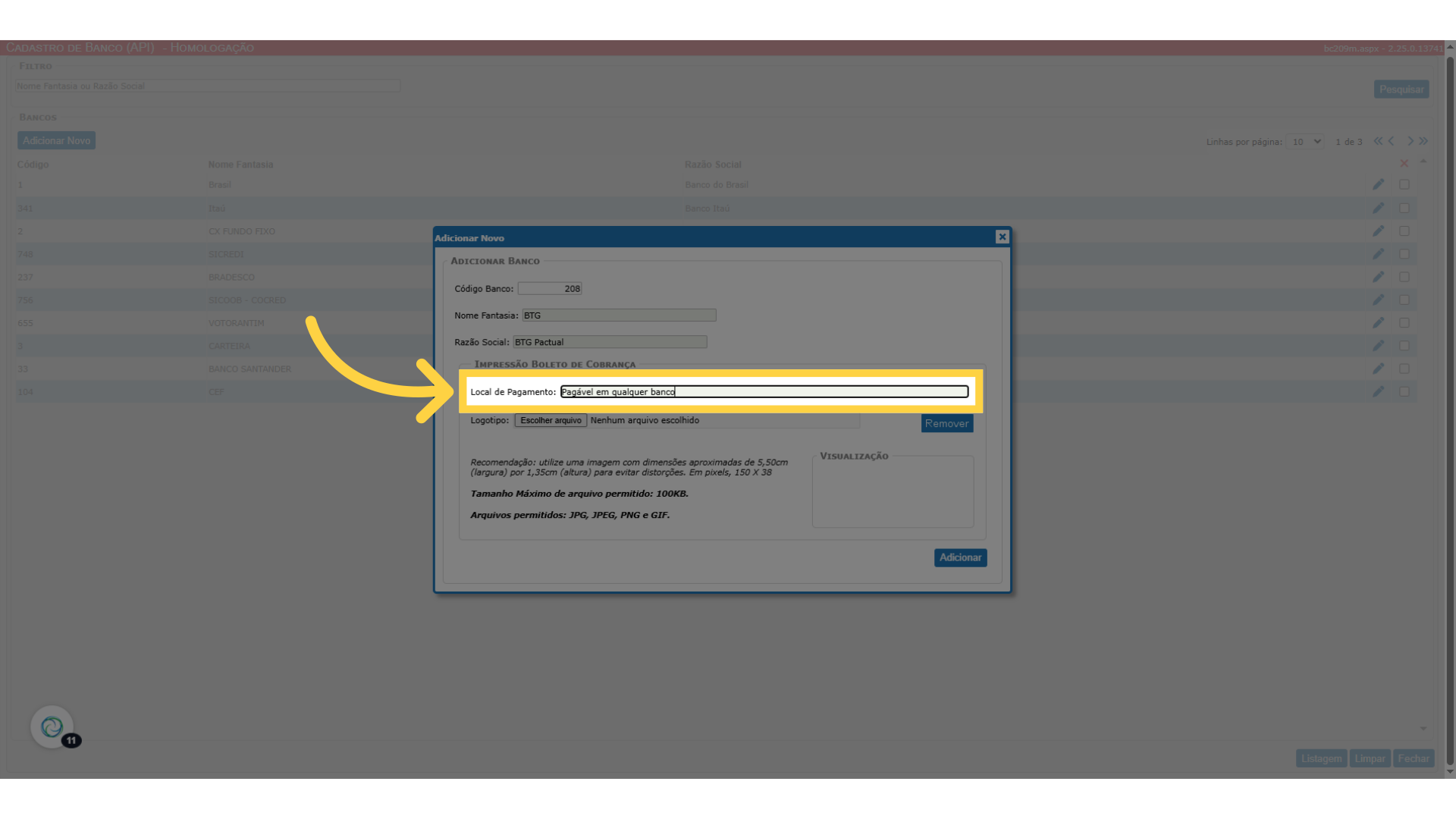Go to the next page with the single arrow
1456x819 pixels.
[x=1410, y=141]
